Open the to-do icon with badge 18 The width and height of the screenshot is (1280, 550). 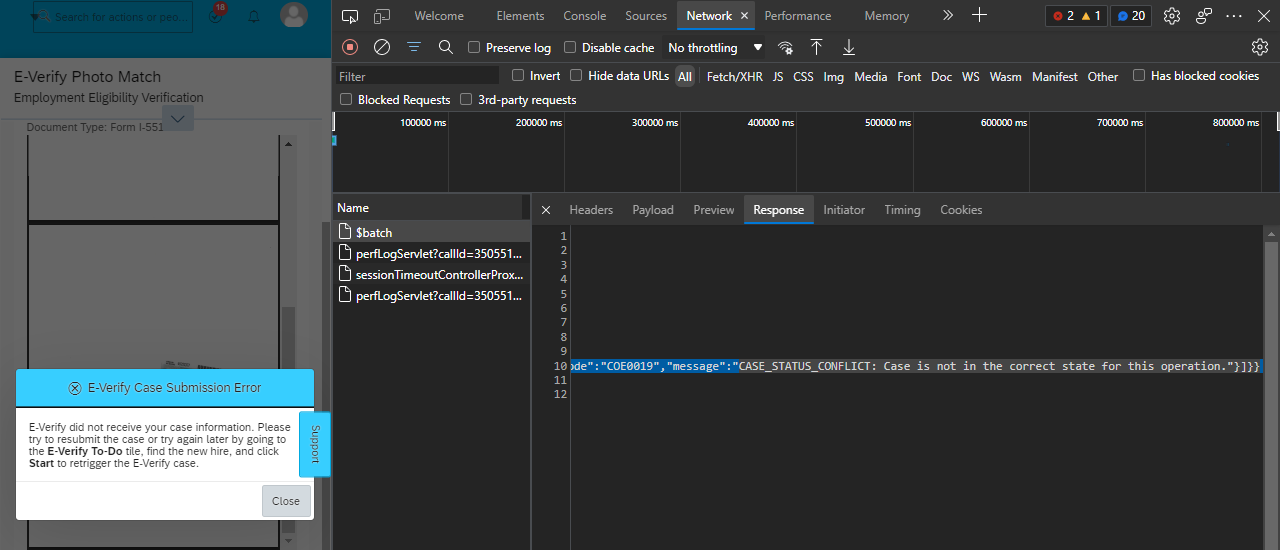pos(216,14)
